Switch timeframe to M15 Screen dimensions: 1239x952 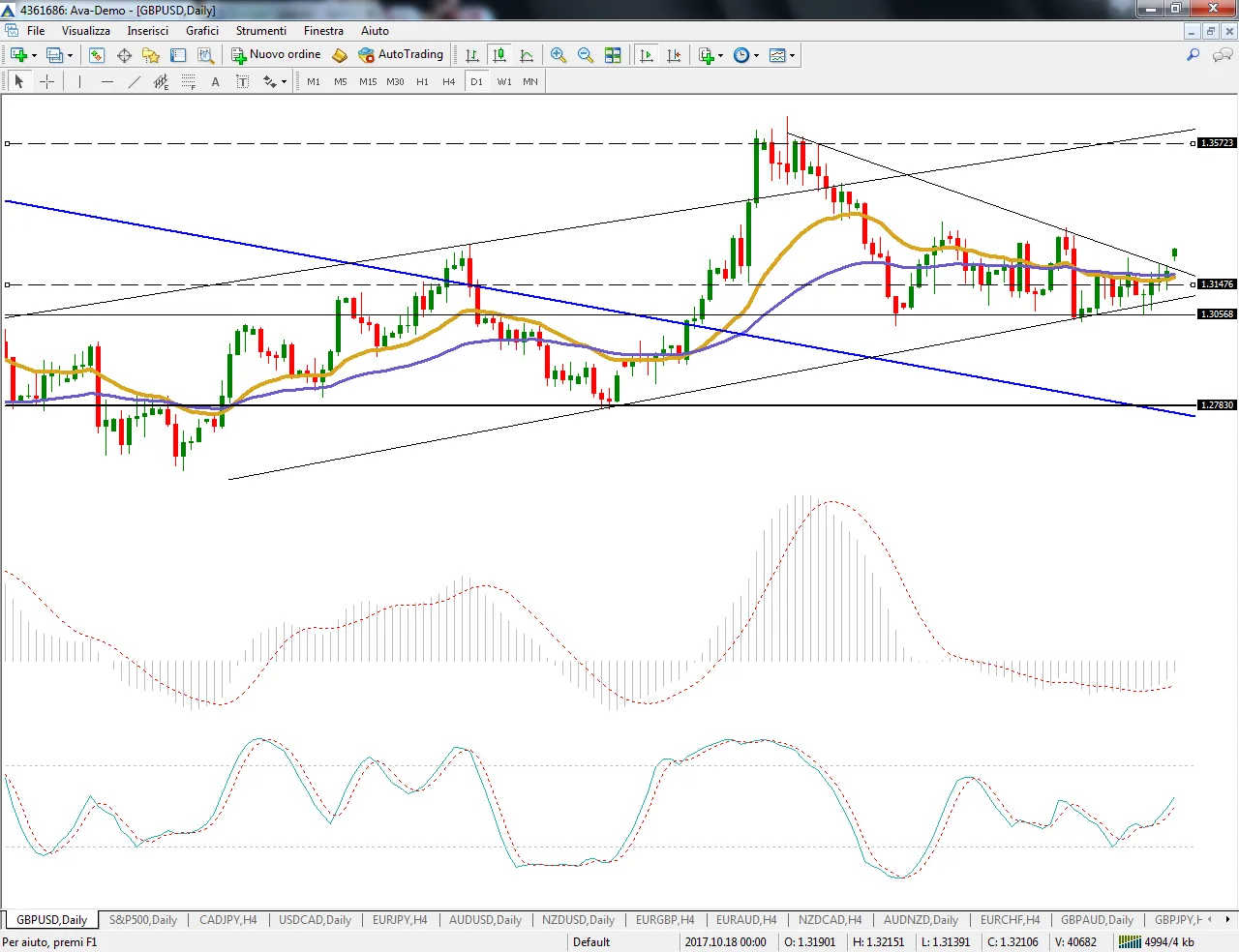point(368,82)
